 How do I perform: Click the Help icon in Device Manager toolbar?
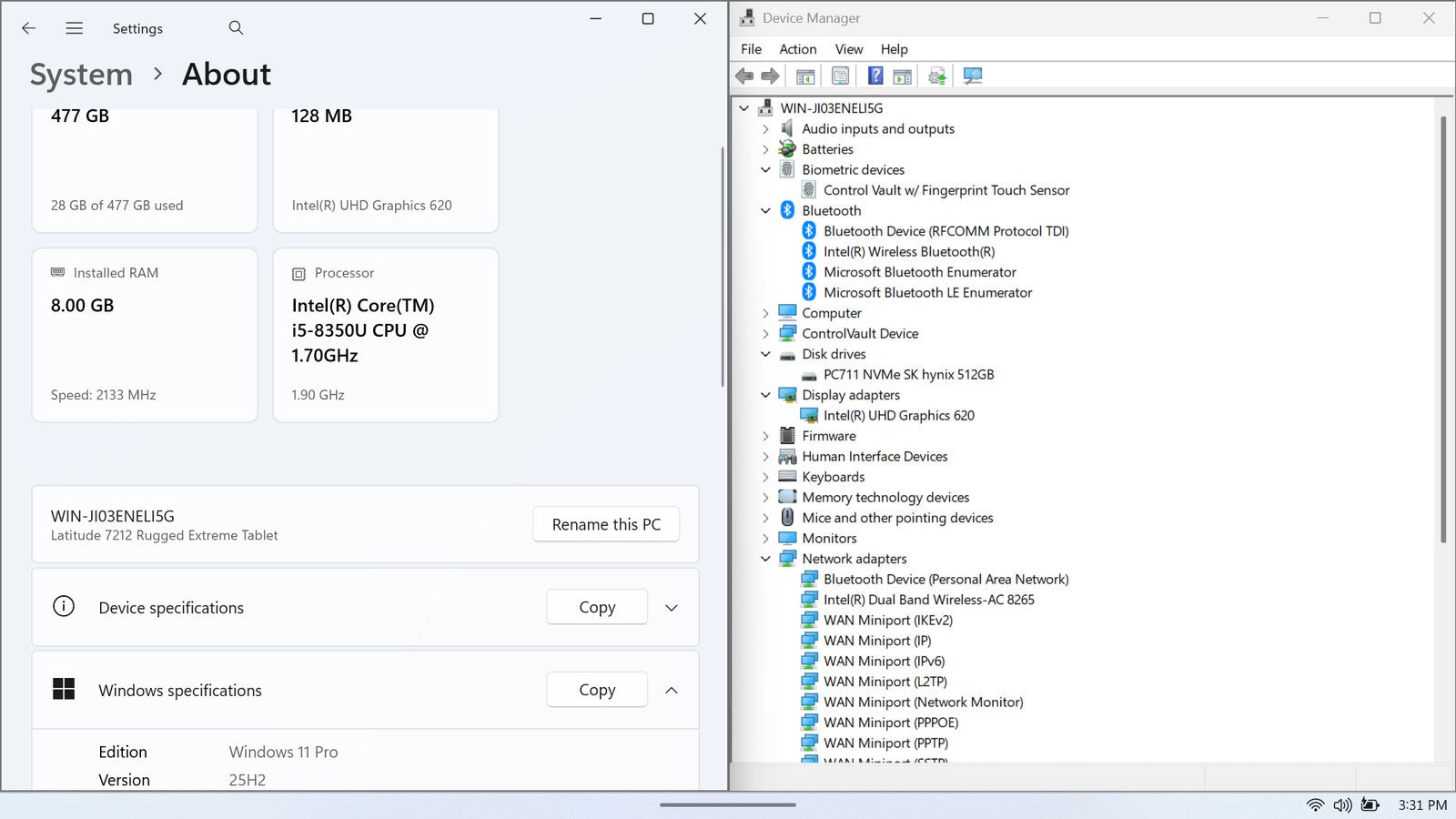tap(875, 76)
